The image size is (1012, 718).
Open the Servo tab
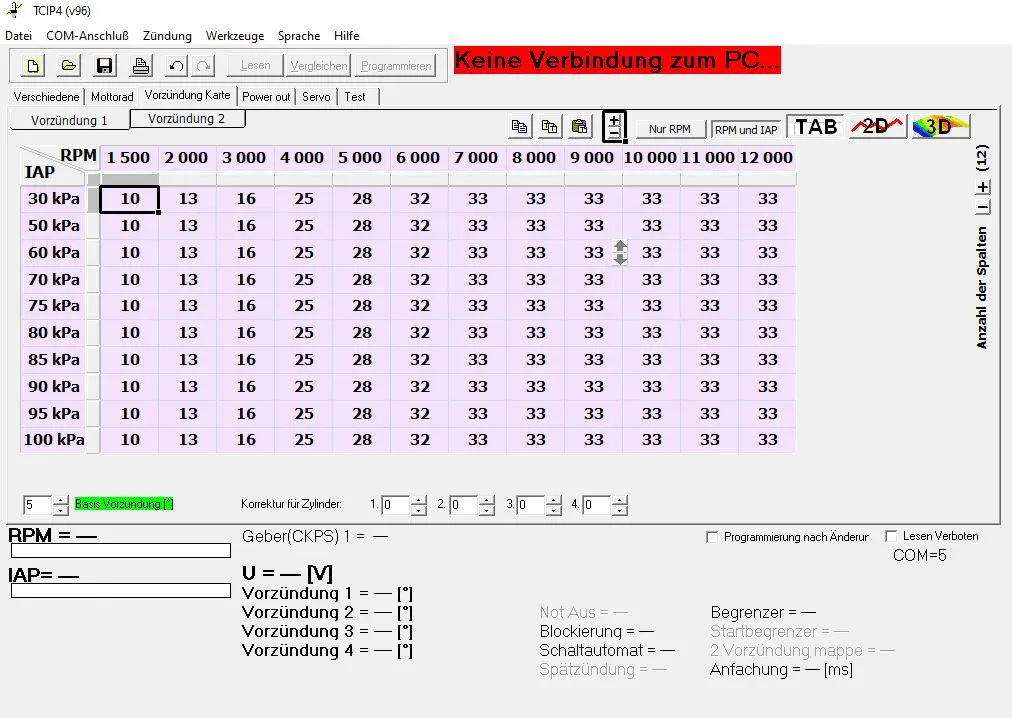(316, 97)
